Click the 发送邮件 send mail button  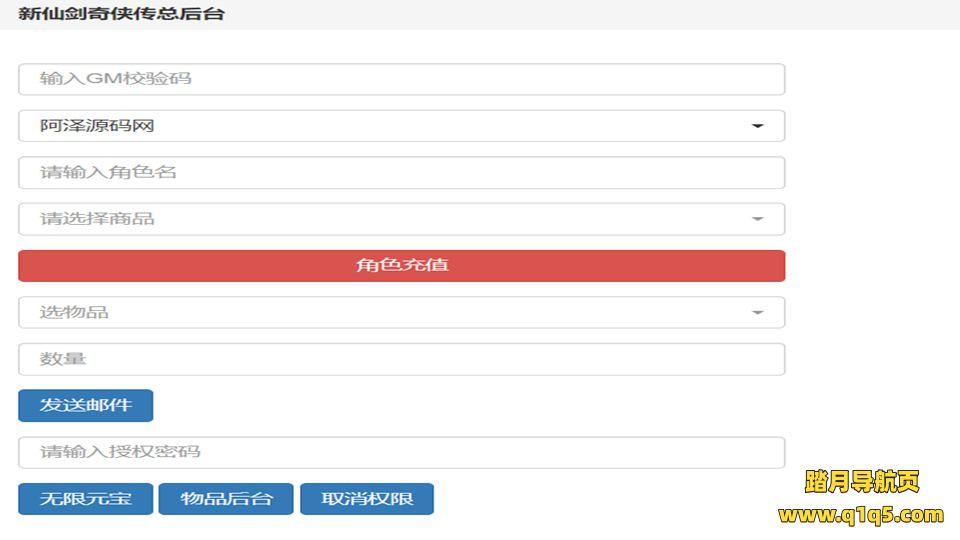[85, 405]
